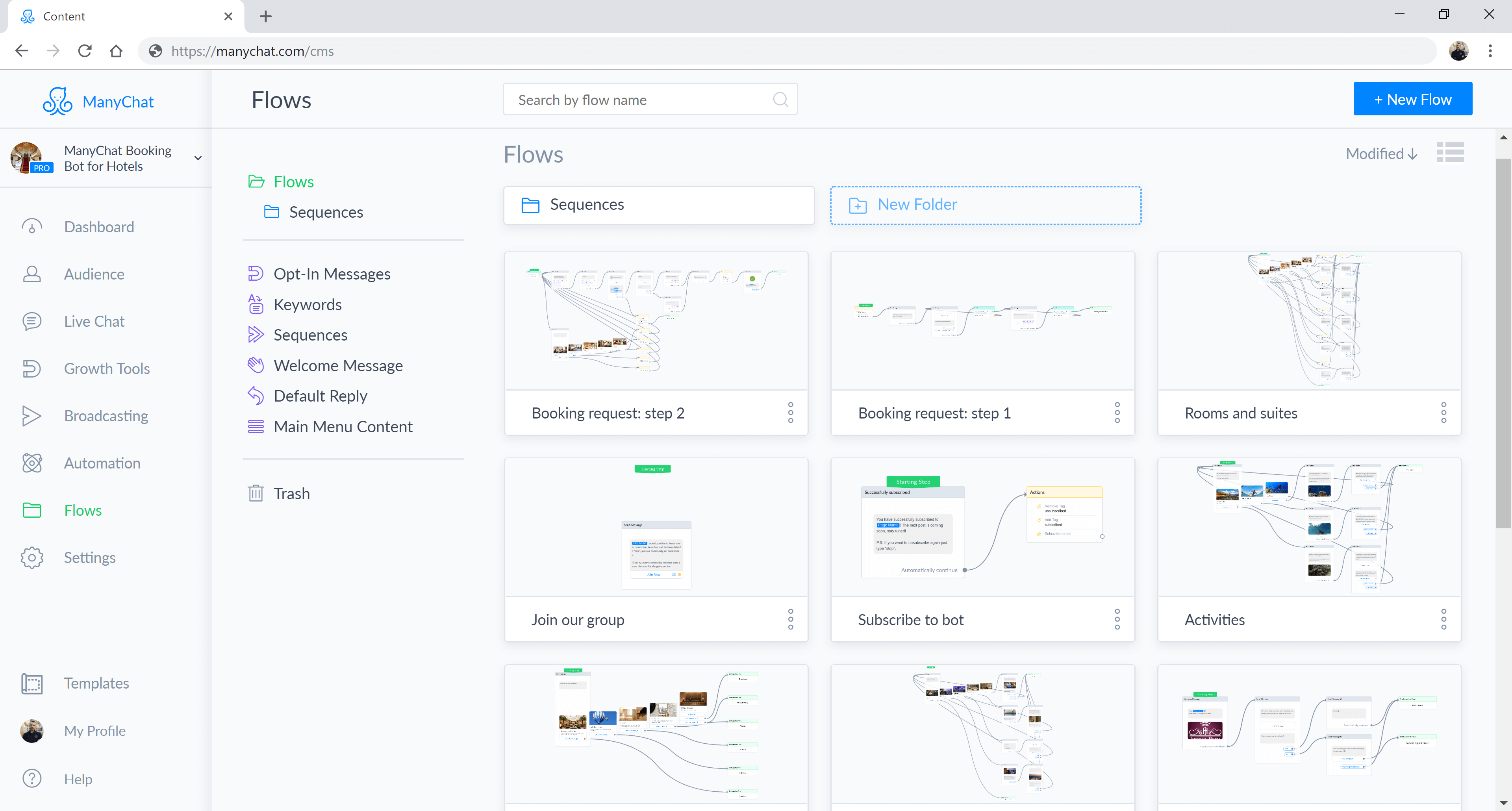Click the Help question mark icon
The height and width of the screenshot is (811, 1512).
31,779
